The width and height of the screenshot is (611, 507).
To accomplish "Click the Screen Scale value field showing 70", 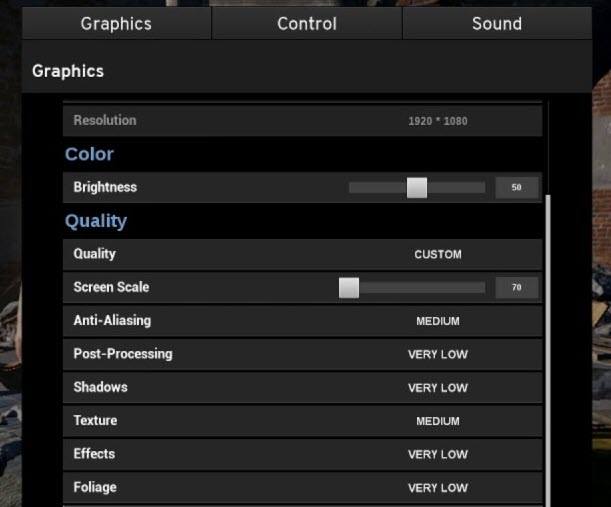I will [517, 288].
